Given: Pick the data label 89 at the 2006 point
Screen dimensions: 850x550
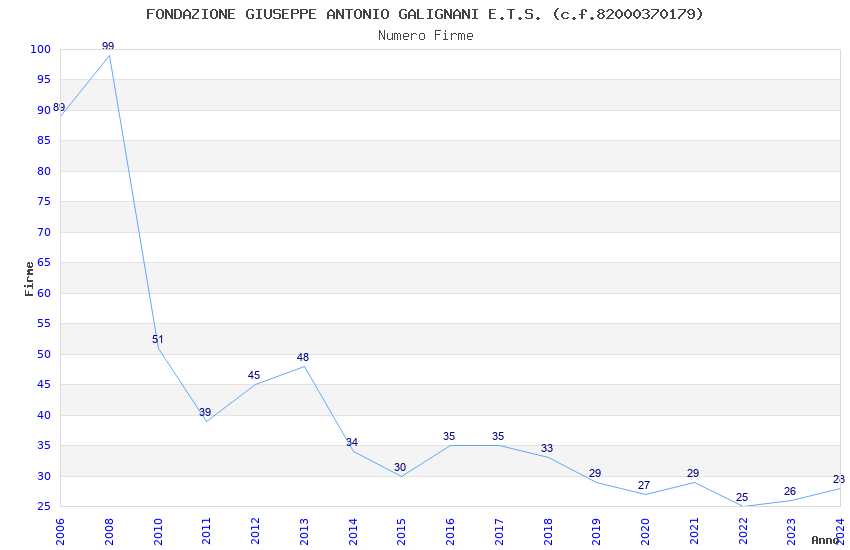Looking at the screenshot, I should pos(59,107).
